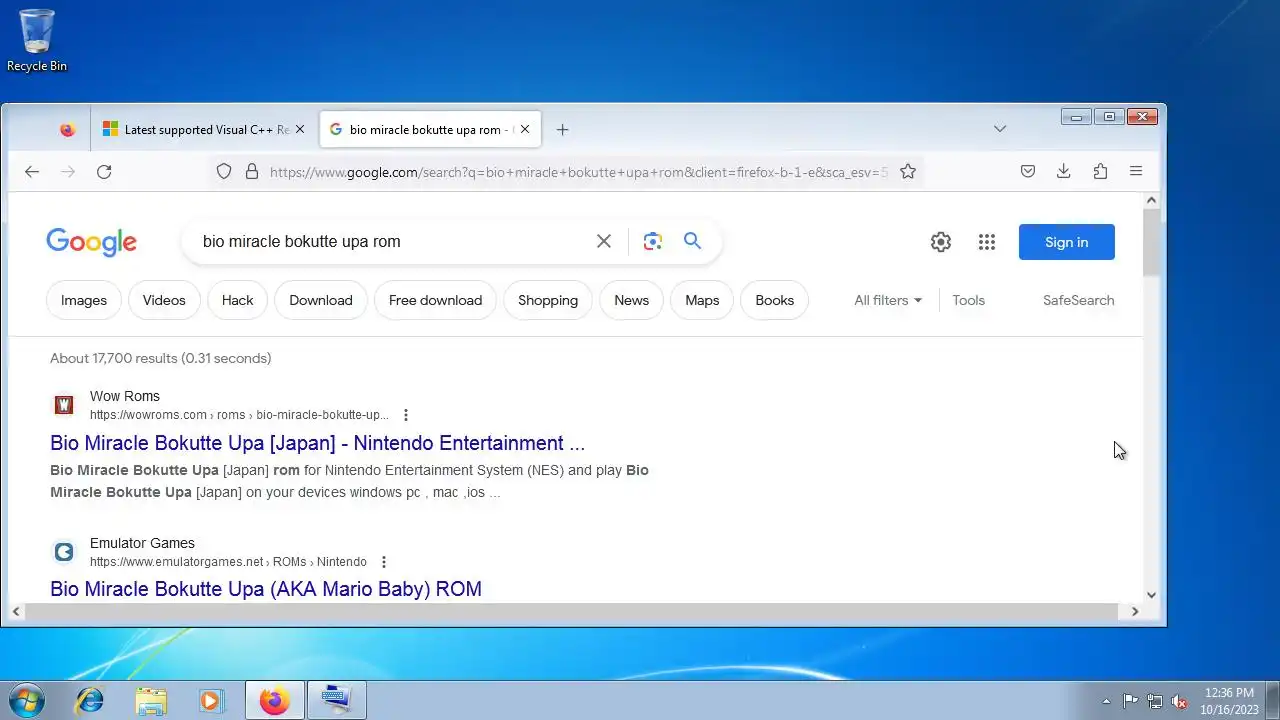Click the Sign in button
This screenshot has height=720, width=1280.
click(x=1067, y=242)
